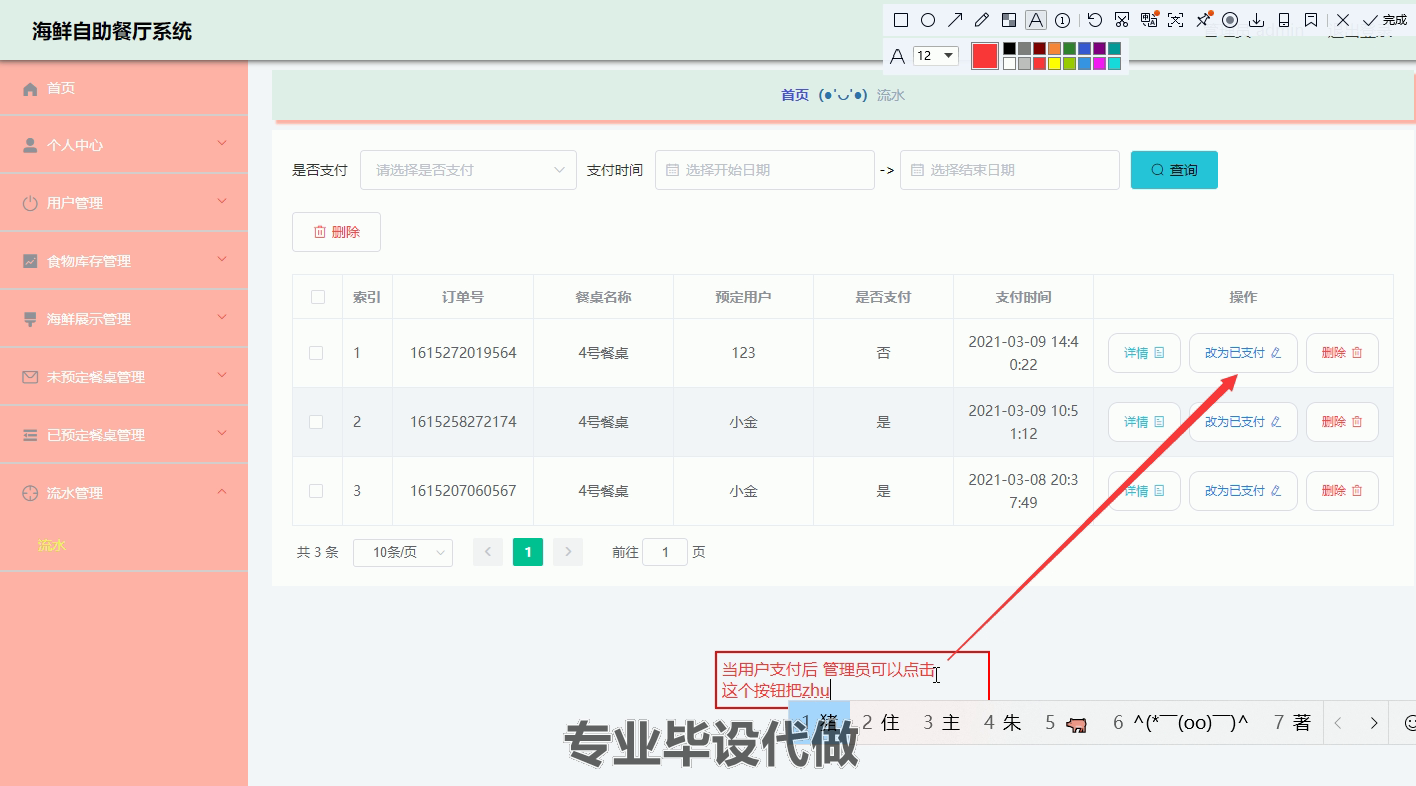Select the pencil drawing tool
This screenshot has height=786, width=1416.
click(982, 20)
